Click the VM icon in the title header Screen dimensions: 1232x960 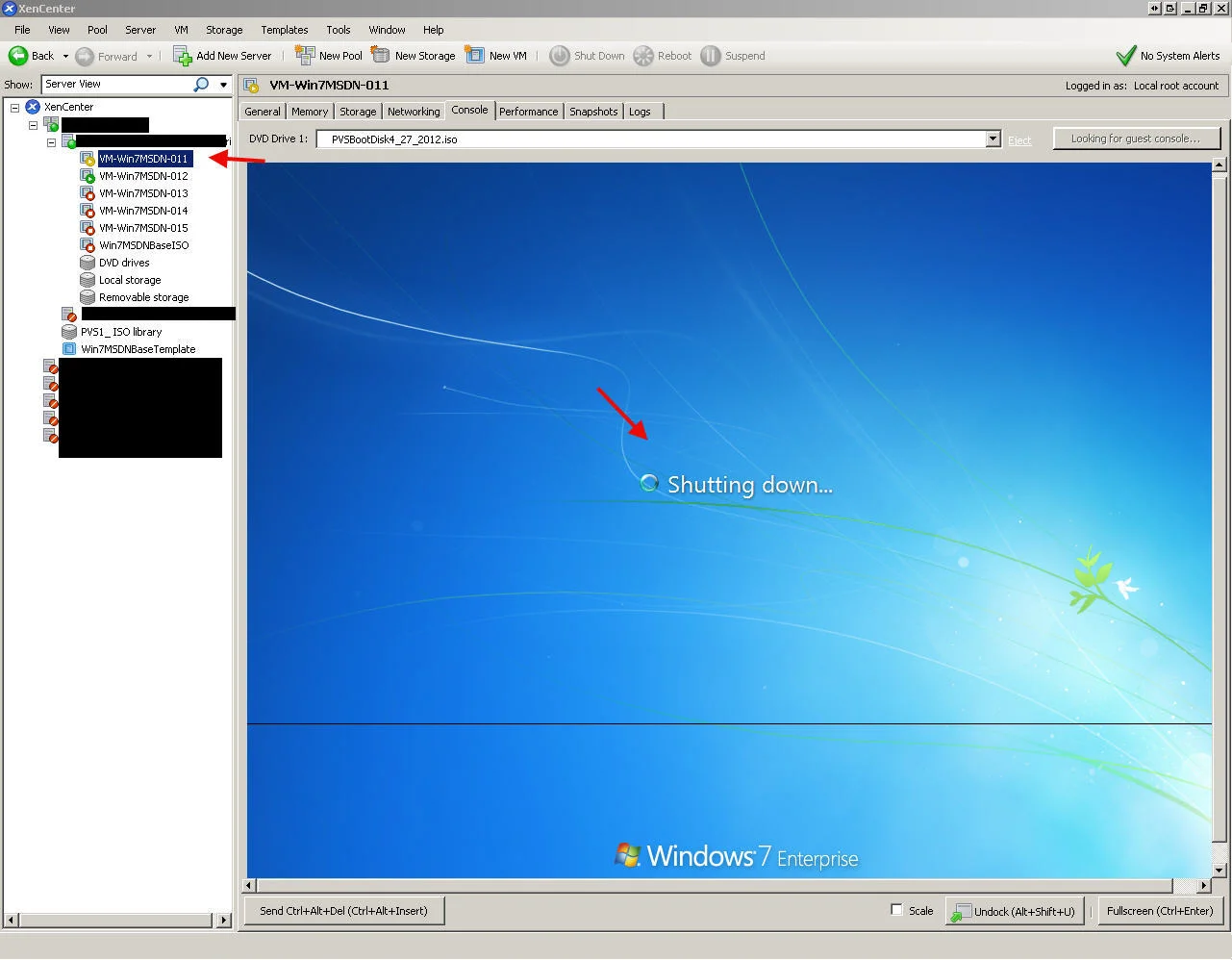pyautogui.click(x=252, y=86)
